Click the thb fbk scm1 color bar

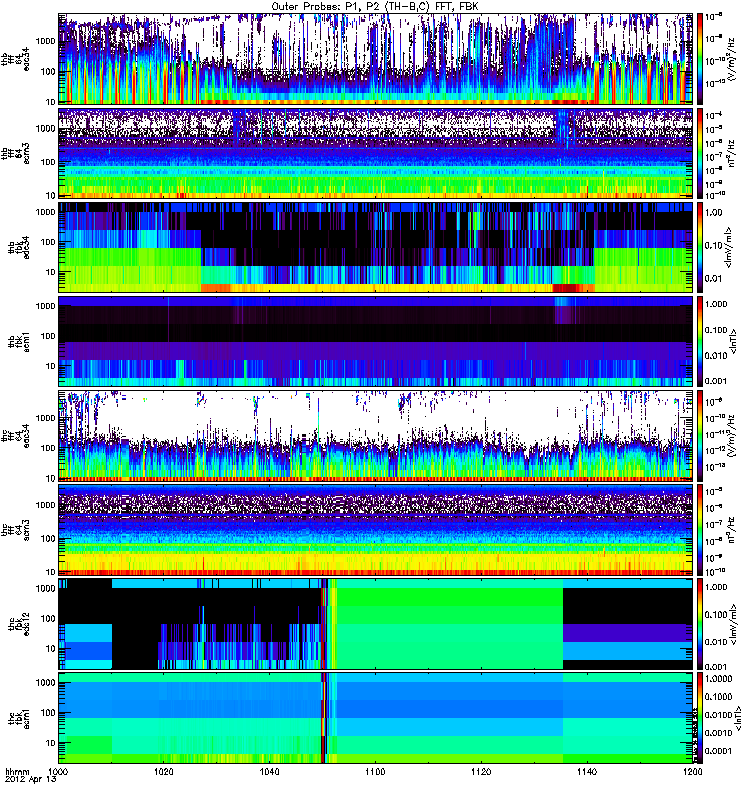[x=700, y=342]
